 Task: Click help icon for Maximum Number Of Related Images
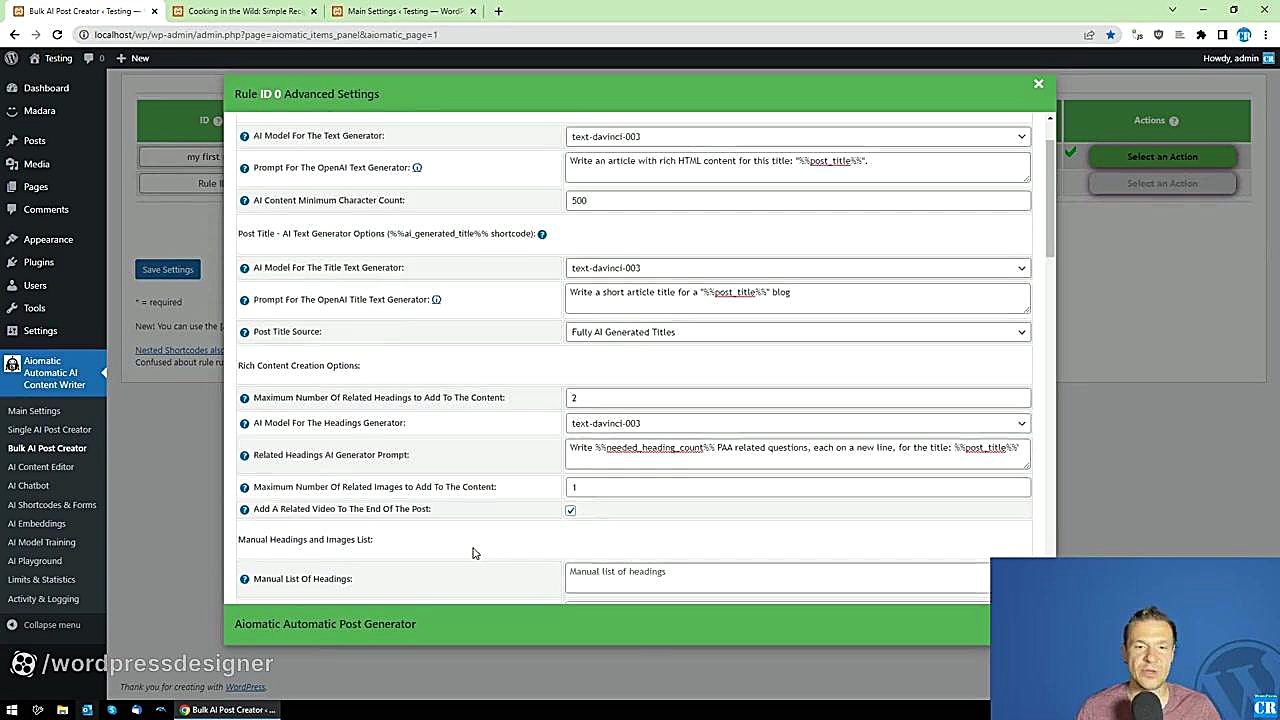[244, 487]
